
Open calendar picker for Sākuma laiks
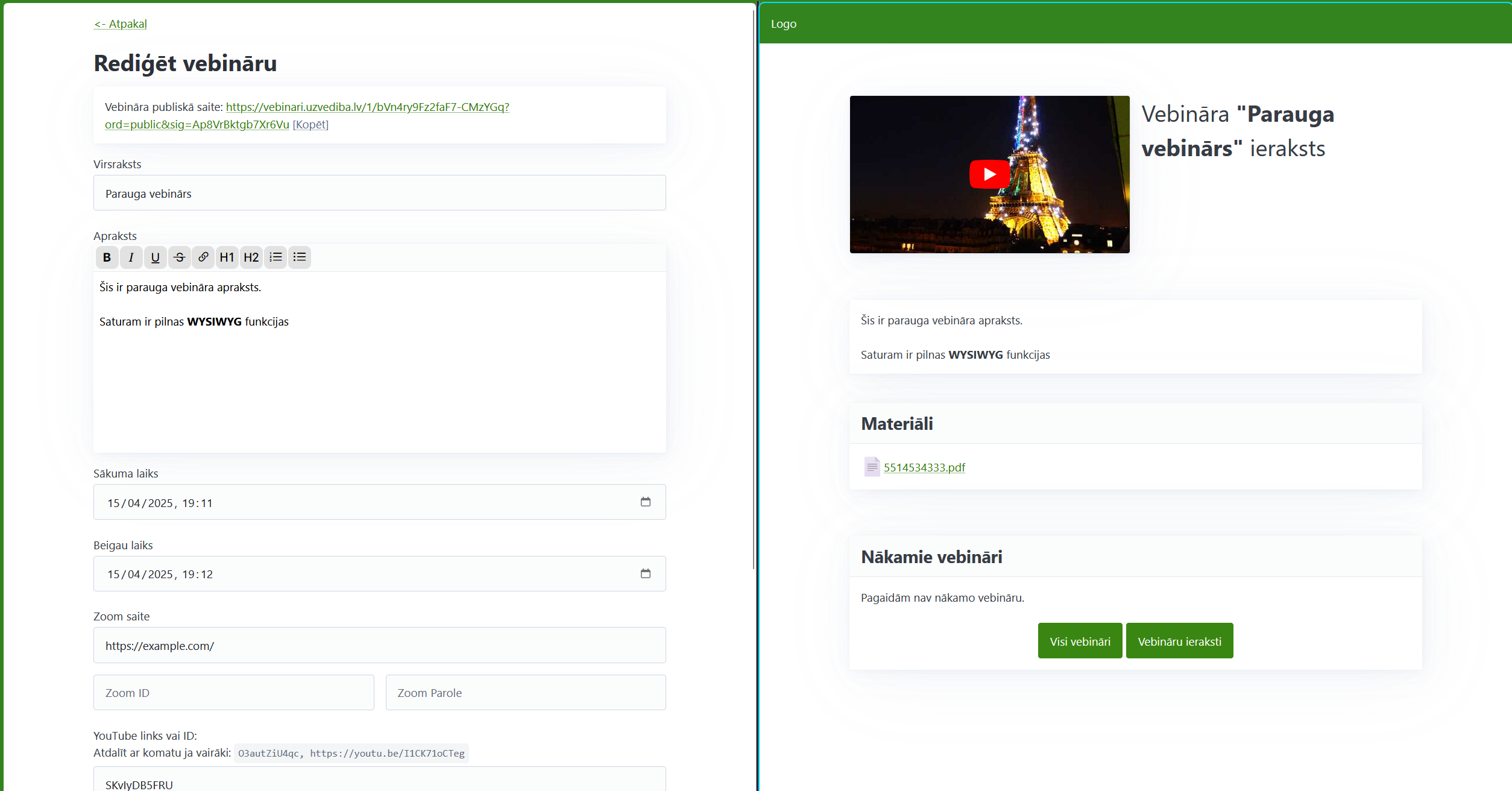(645, 502)
